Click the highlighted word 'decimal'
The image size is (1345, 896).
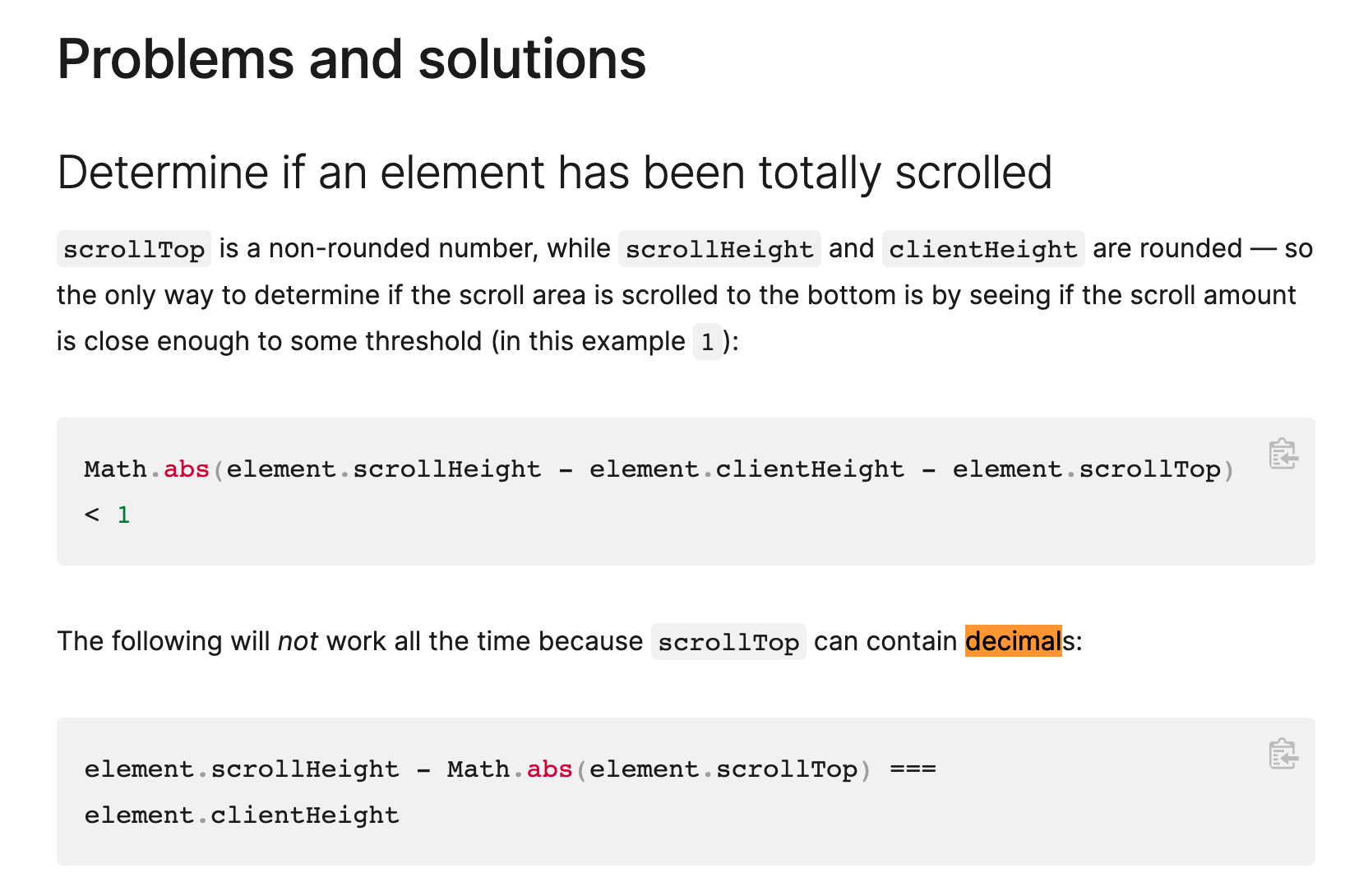click(1014, 640)
